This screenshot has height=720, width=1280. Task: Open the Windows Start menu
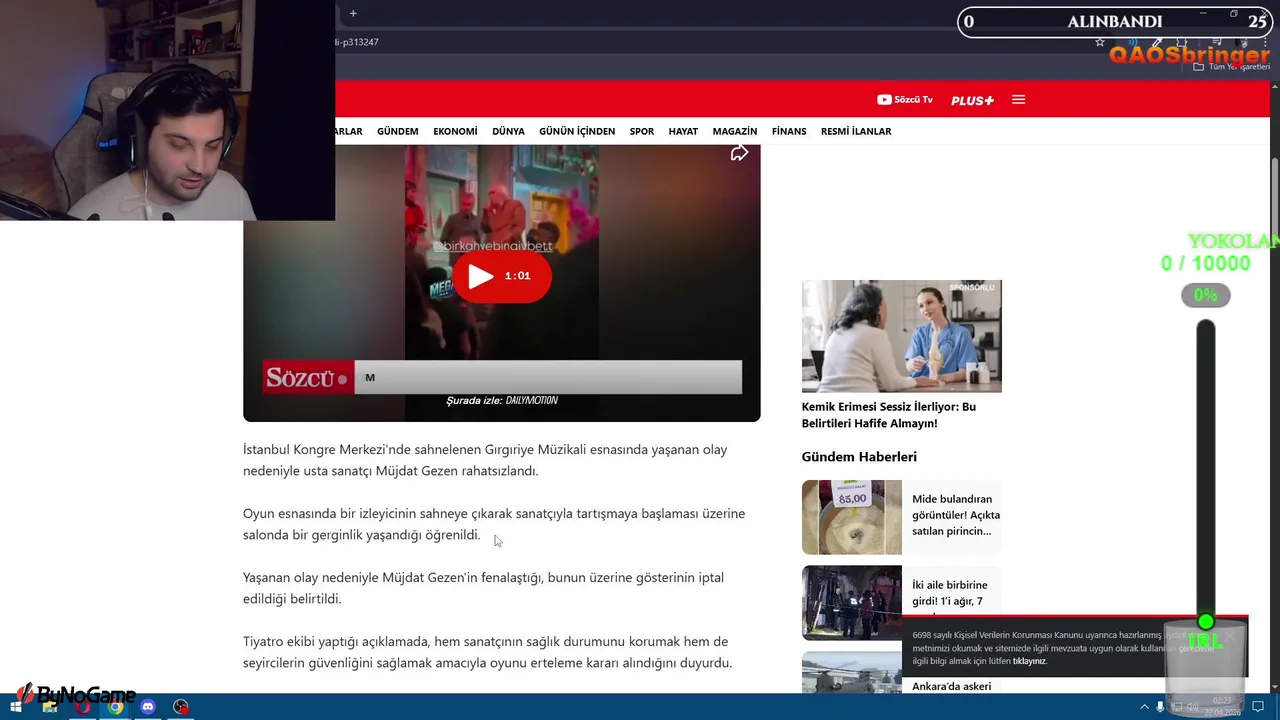click(x=15, y=707)
